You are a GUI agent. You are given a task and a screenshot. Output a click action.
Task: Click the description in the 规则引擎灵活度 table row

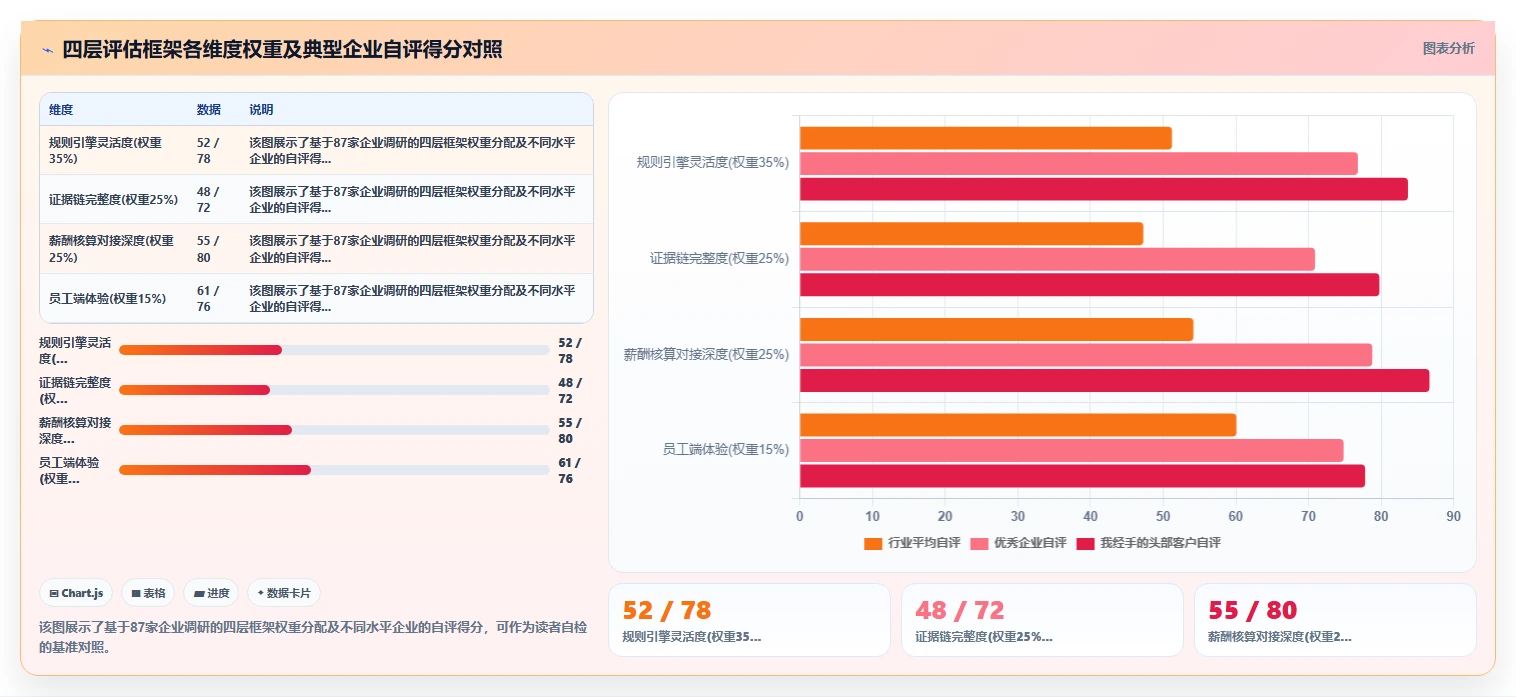coord(412,150)
